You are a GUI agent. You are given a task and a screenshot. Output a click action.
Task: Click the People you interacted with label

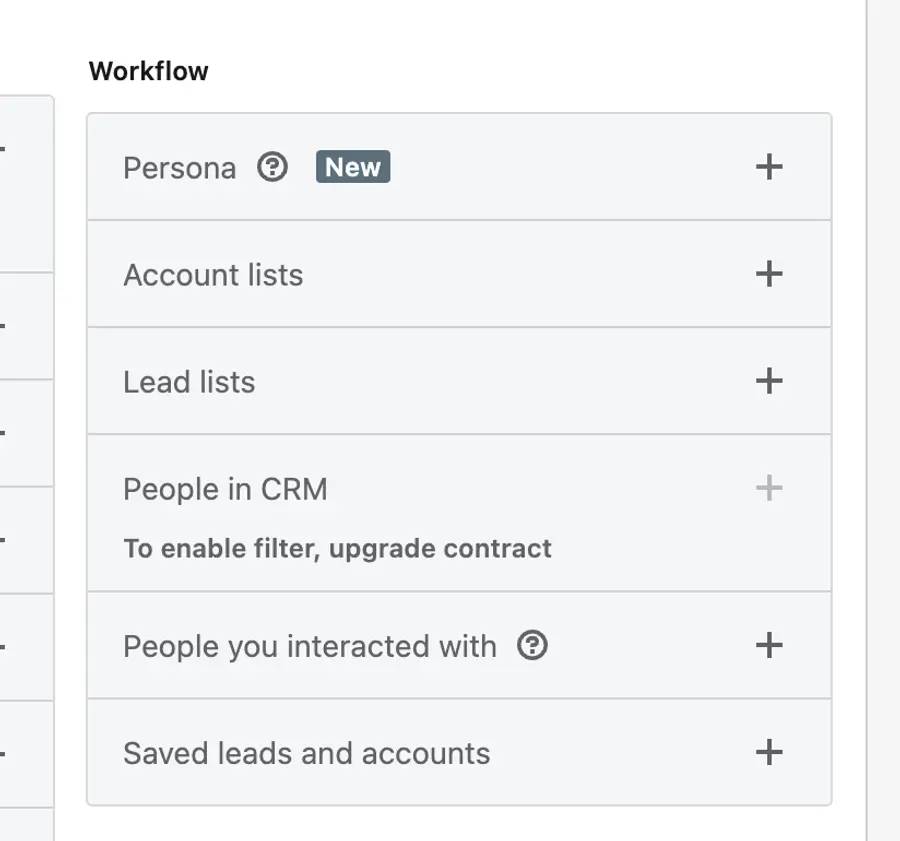[x=309, y=647]
